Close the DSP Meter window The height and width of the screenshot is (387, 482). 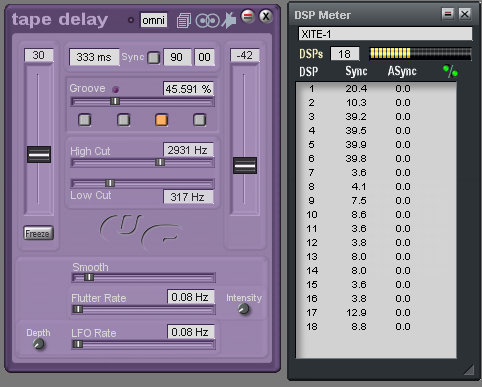[465, 14]
